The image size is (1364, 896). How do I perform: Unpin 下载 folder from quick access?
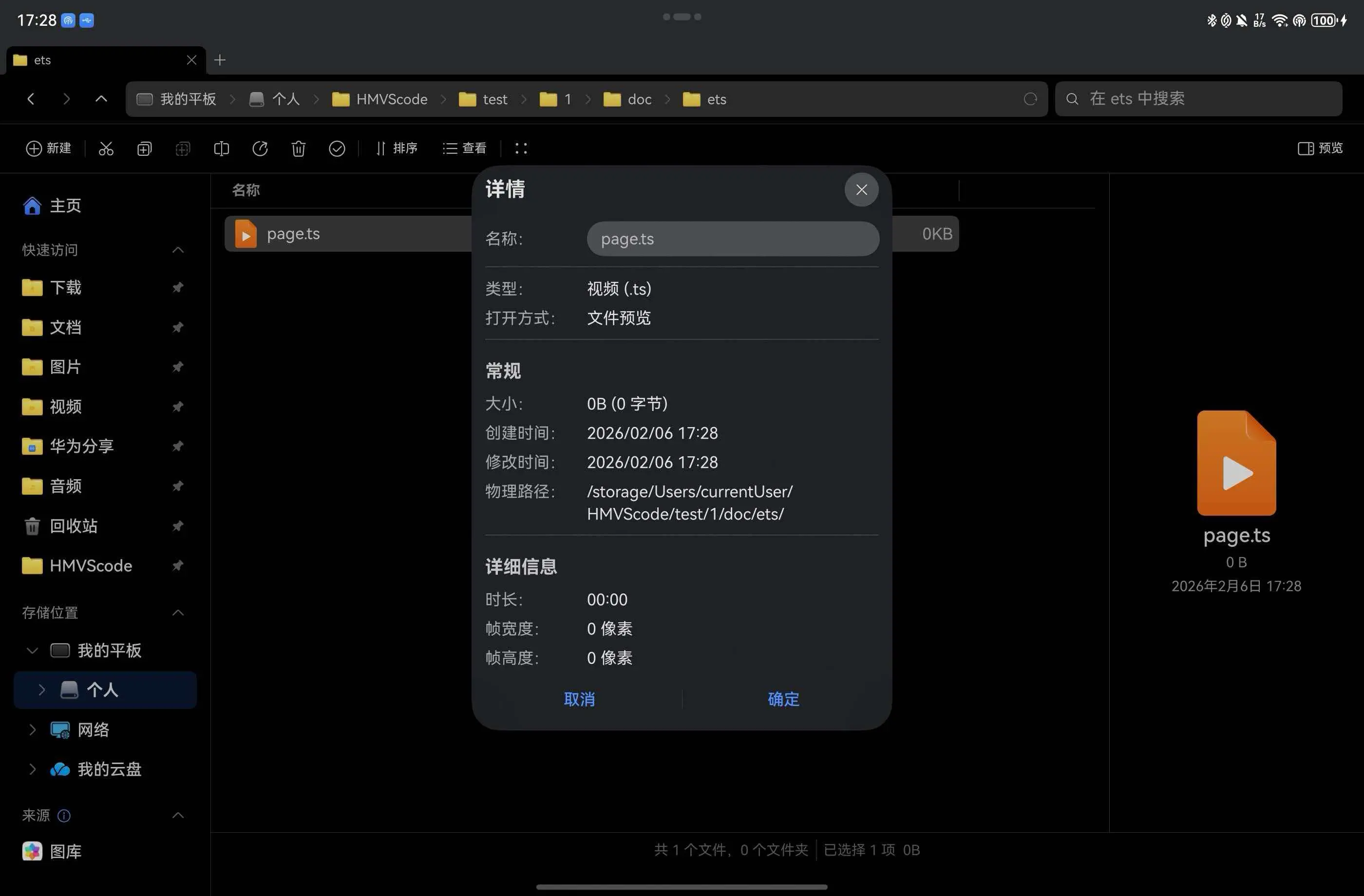[178, 288]
